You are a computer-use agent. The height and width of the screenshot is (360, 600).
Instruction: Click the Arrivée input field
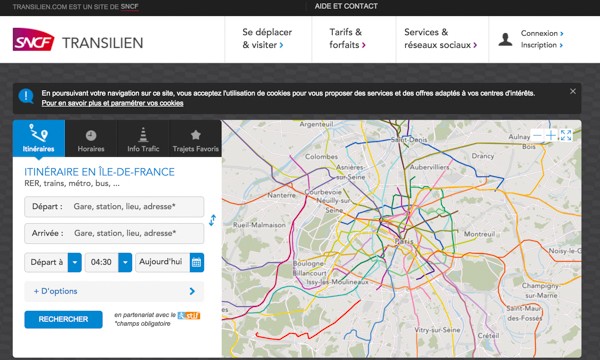114,233
